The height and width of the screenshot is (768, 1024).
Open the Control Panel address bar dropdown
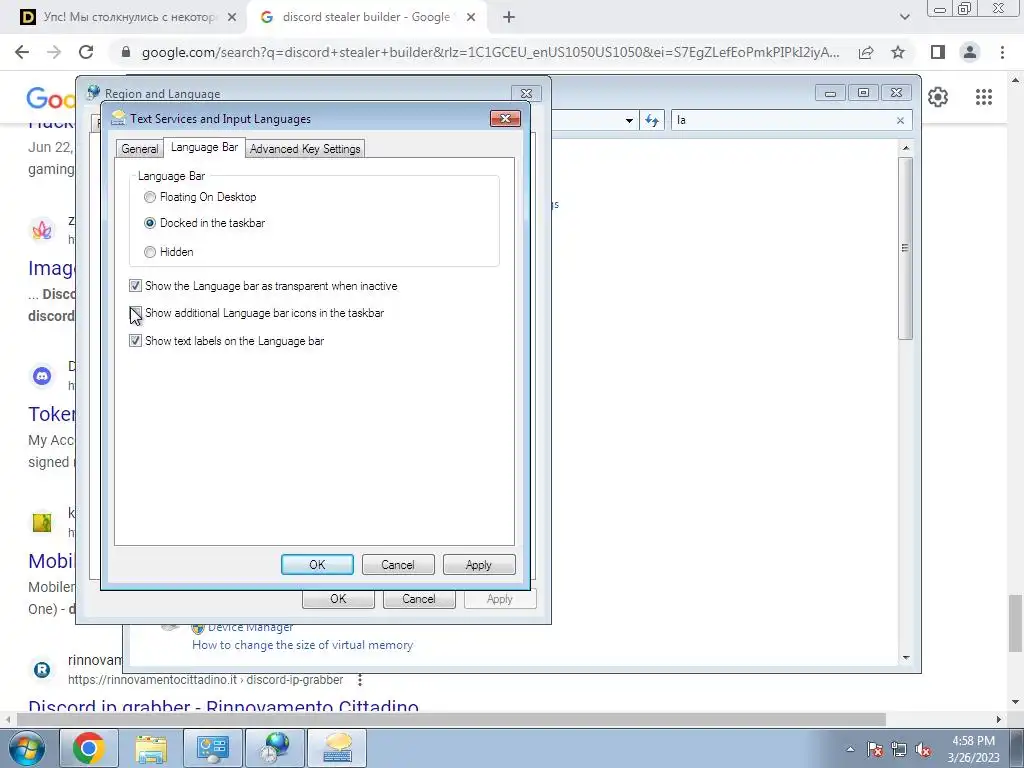pyautogui.click(x=629, y=120)
